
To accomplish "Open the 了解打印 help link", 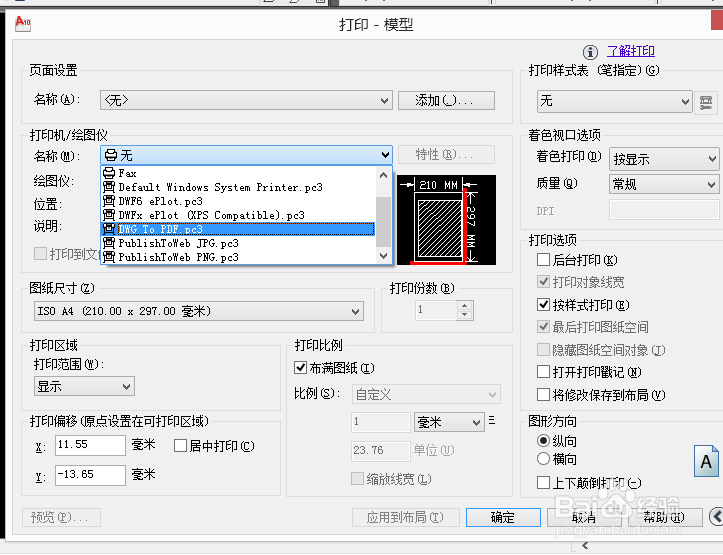I will tap(631, 51).
